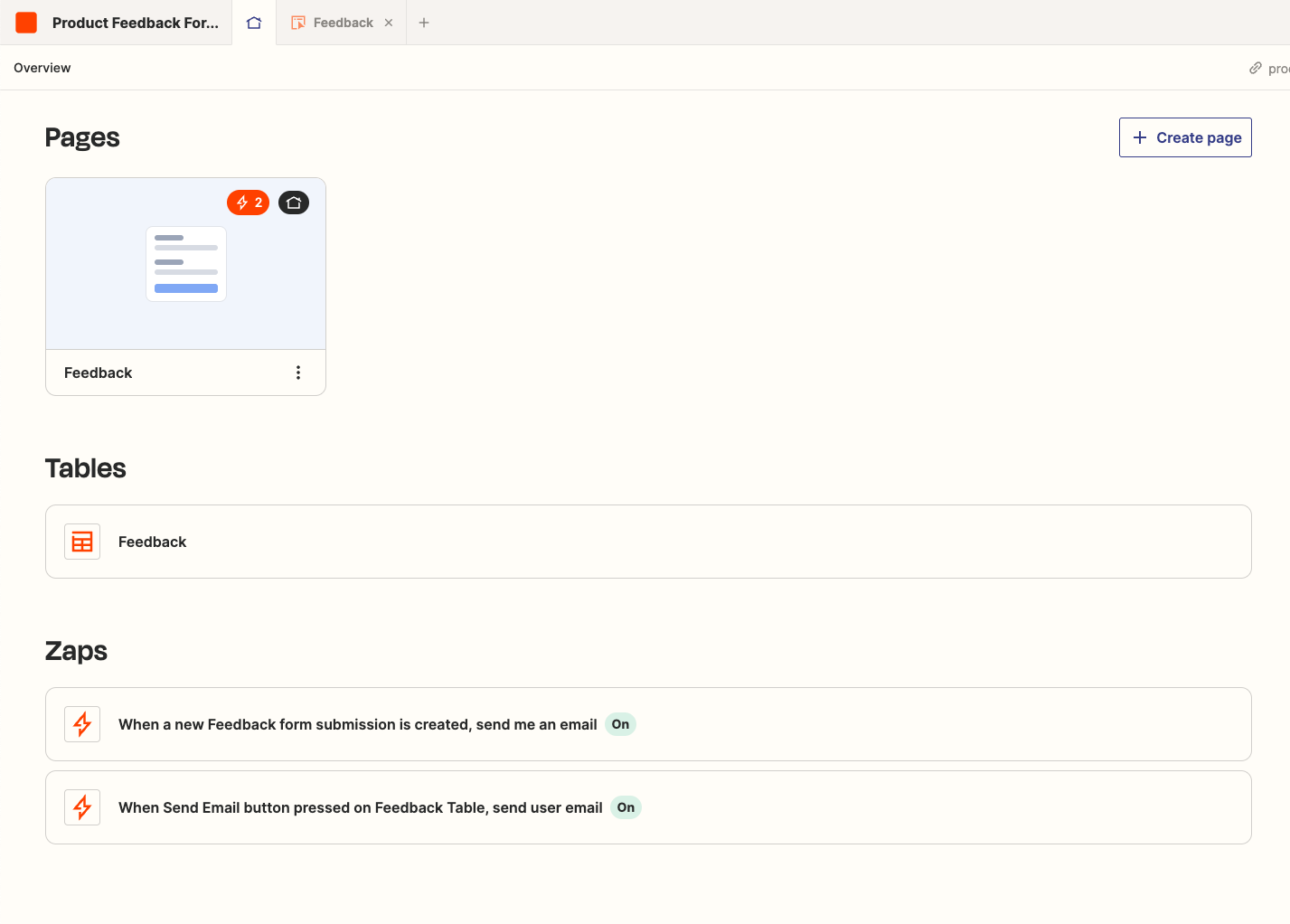Open the Send Email button pressed zap
The height and width of the screenshot is (924, 1290).
tap(648, 807)
